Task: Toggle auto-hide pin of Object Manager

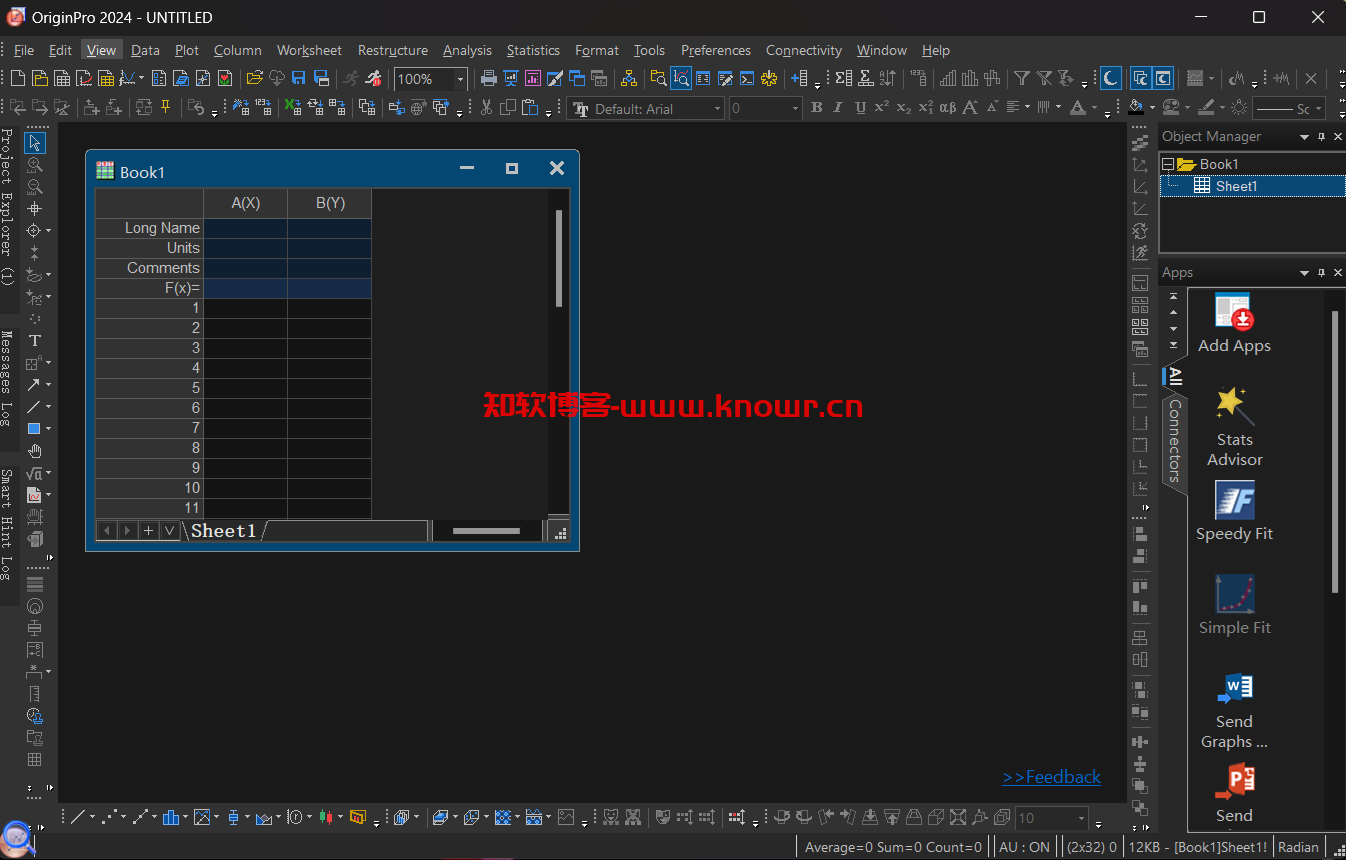Action: tap(1321, 136)
